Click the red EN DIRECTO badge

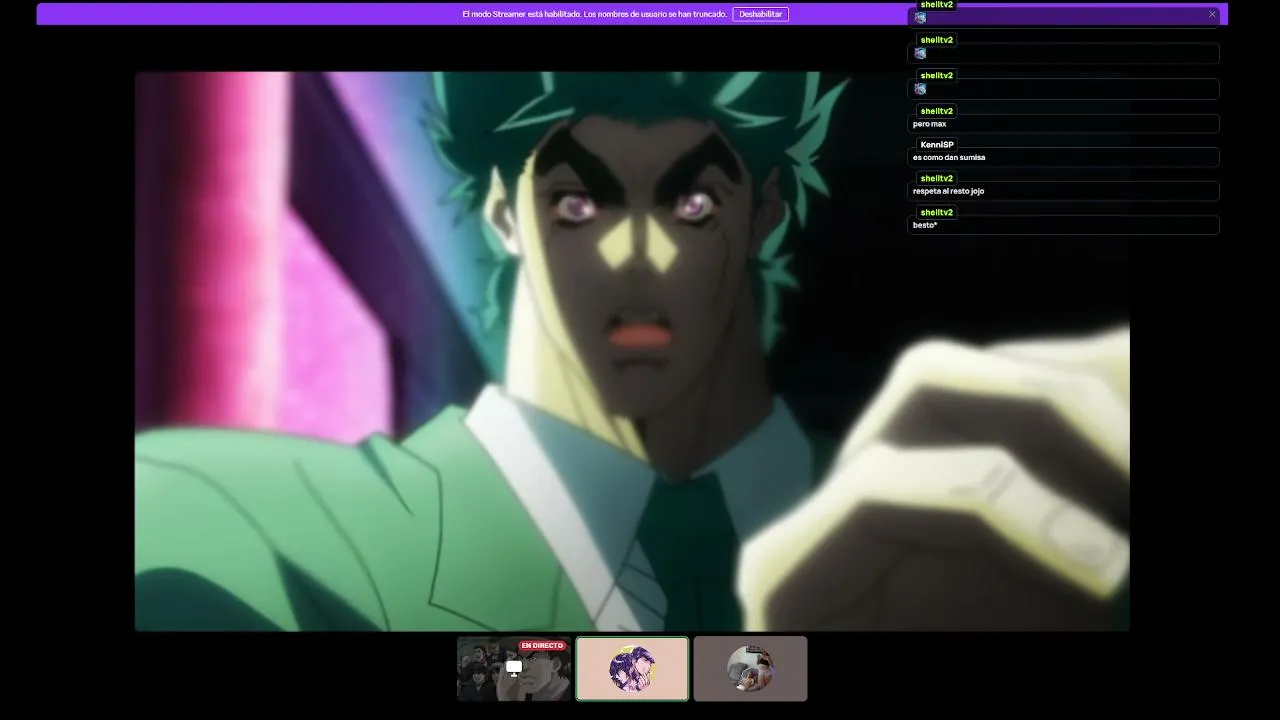click(x=542, y=646)
